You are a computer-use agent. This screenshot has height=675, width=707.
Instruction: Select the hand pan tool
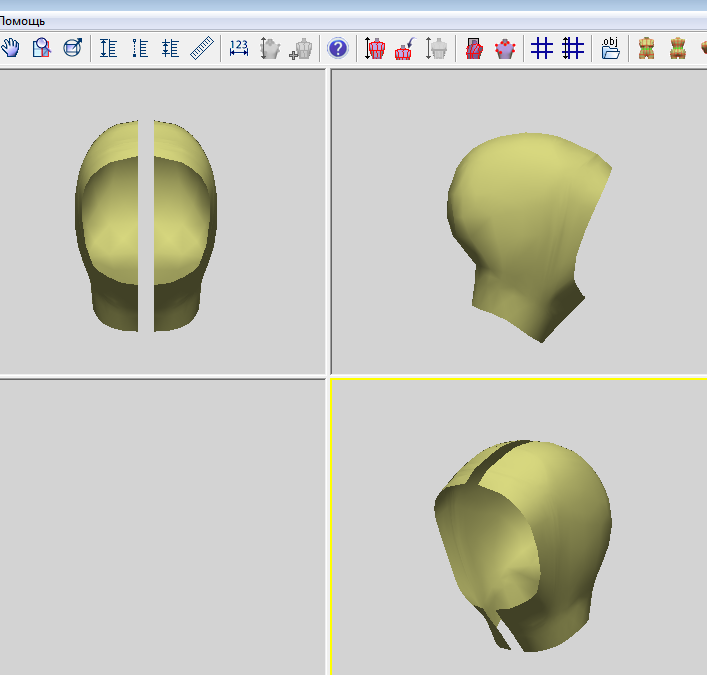click(x=11, y=47)
